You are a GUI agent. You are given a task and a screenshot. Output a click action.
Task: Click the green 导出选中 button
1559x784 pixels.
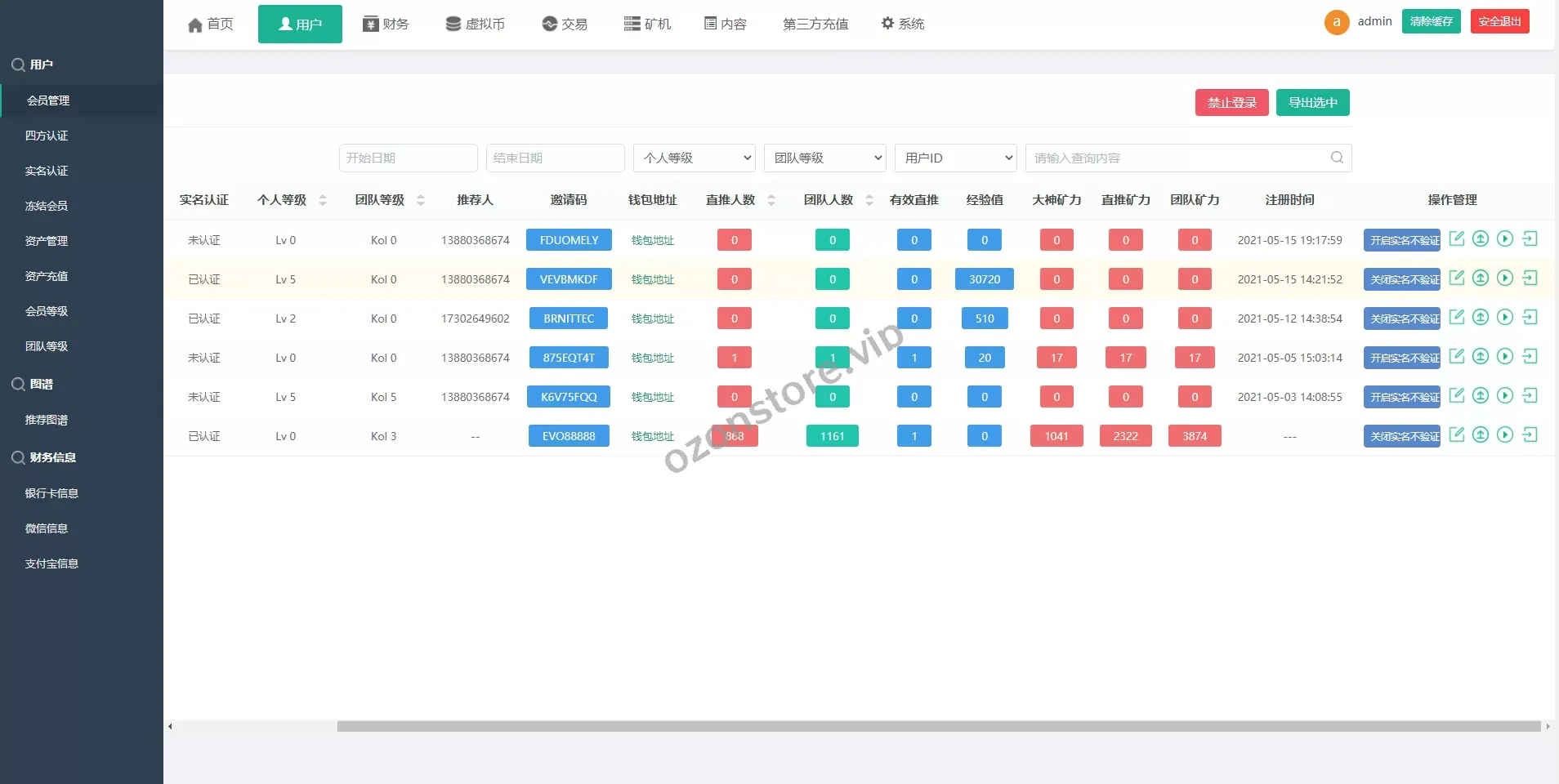[x=1312, y=102]
